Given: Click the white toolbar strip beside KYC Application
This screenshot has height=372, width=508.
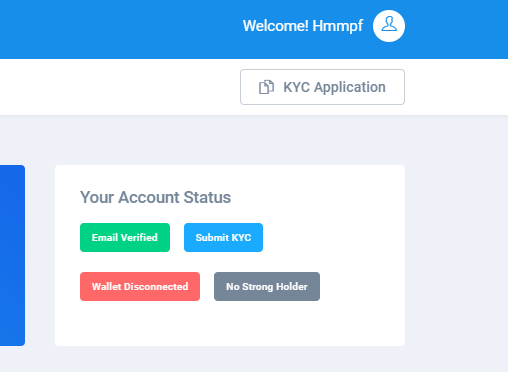Looking at the screenshot, I should tap(120, 87).
